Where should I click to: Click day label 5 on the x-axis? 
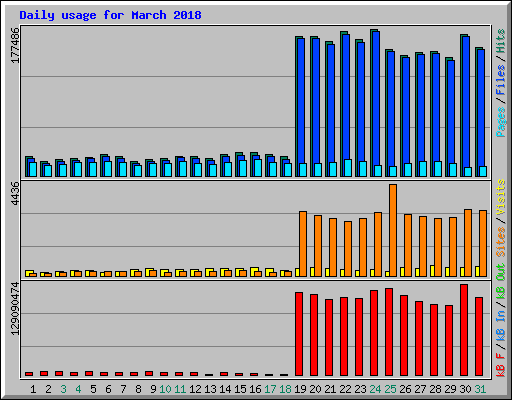click(x=93, y=389)
